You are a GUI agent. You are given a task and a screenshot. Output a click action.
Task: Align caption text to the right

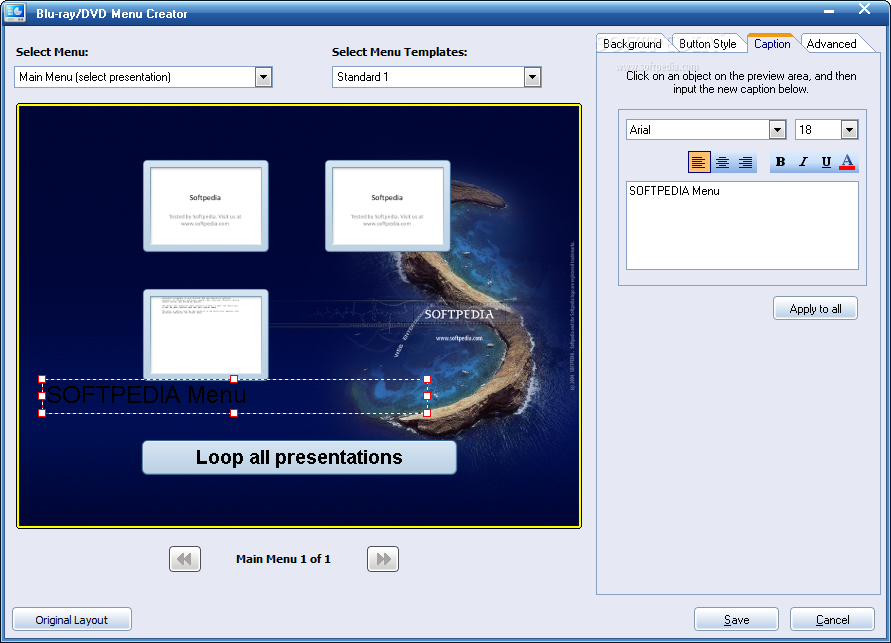tap(746, 162)
